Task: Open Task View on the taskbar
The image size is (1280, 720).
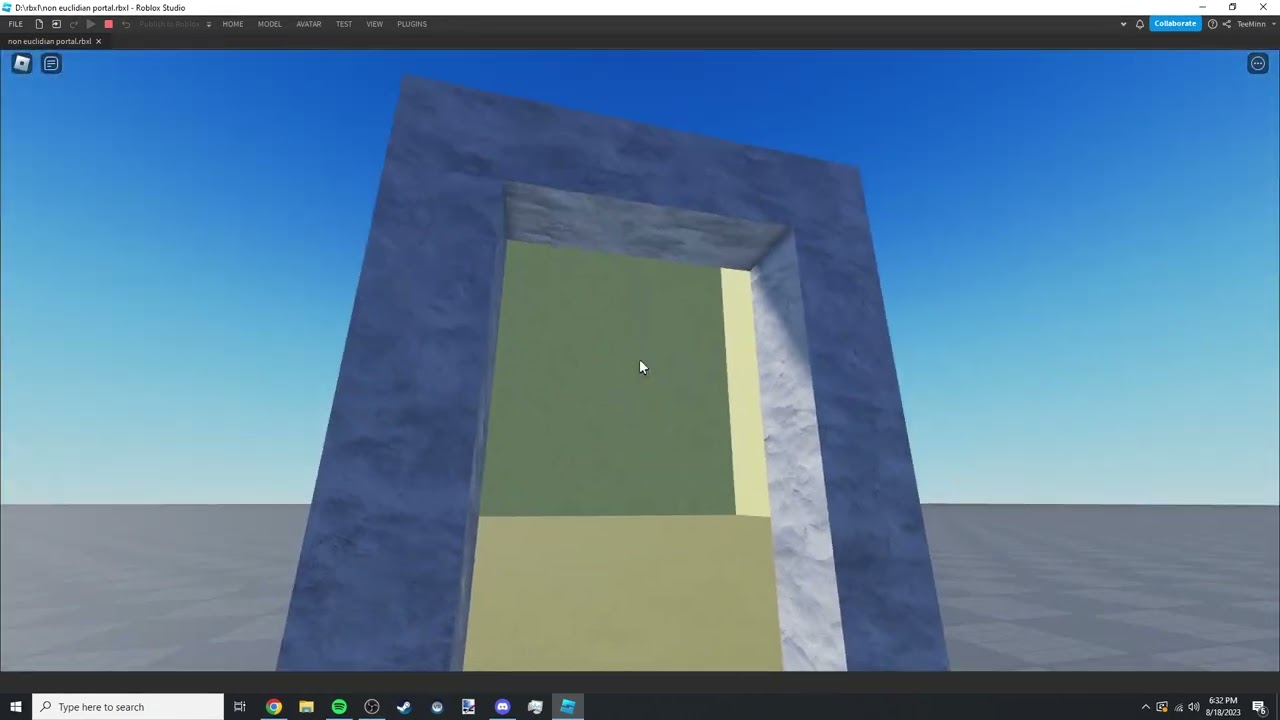Action: point(240,707)
